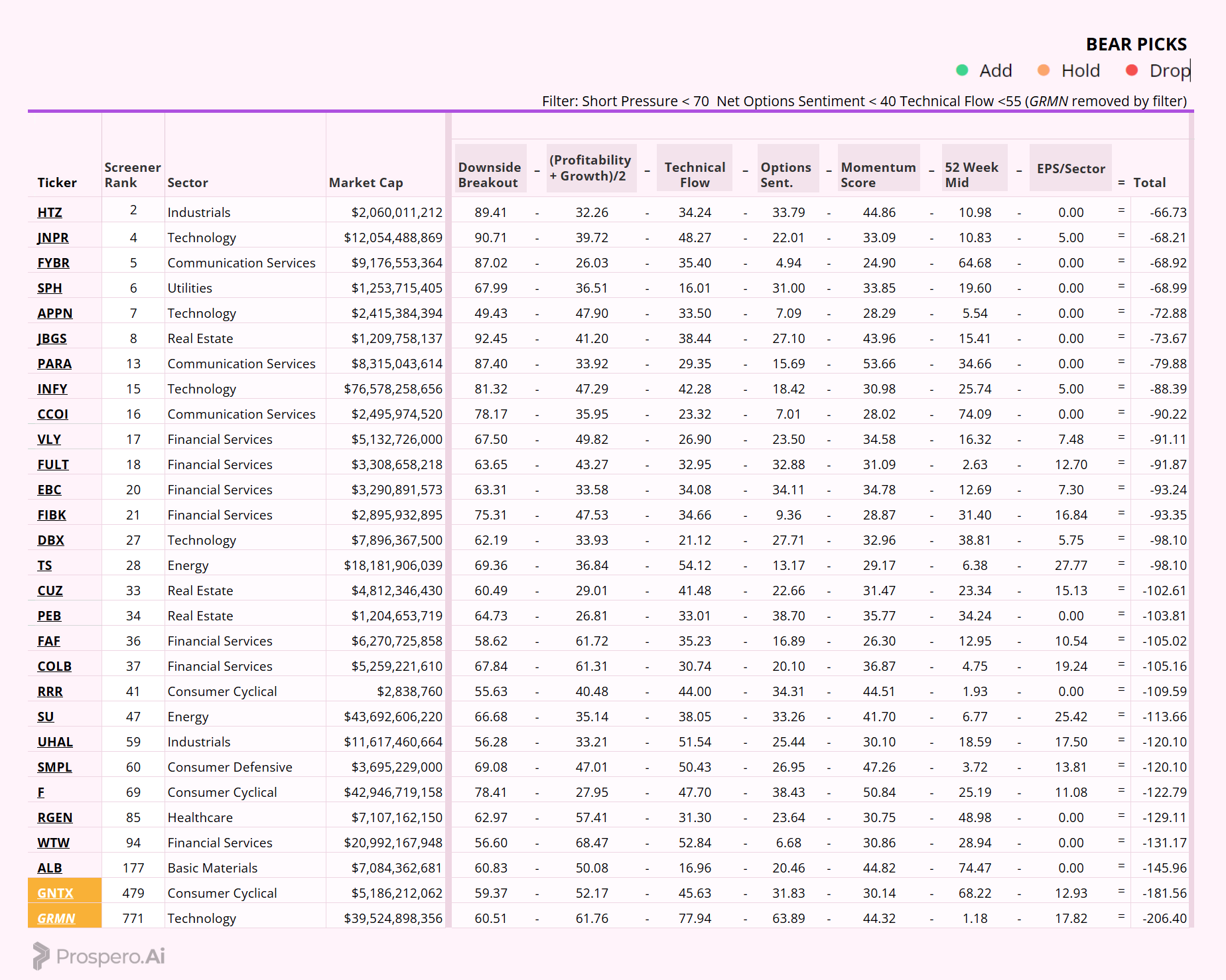The image size is (1226, 980).
Task: Open the COLB ticker link
Action: 54,666
